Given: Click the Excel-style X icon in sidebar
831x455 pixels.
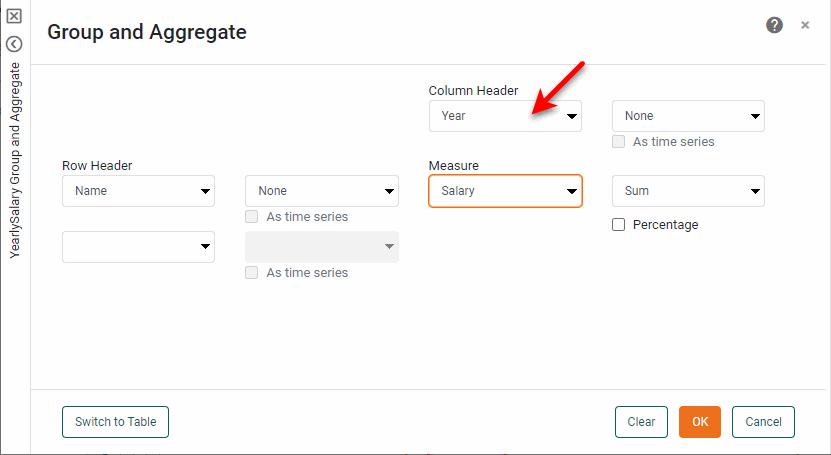Looking at the screenshot, I should point(14,16).
